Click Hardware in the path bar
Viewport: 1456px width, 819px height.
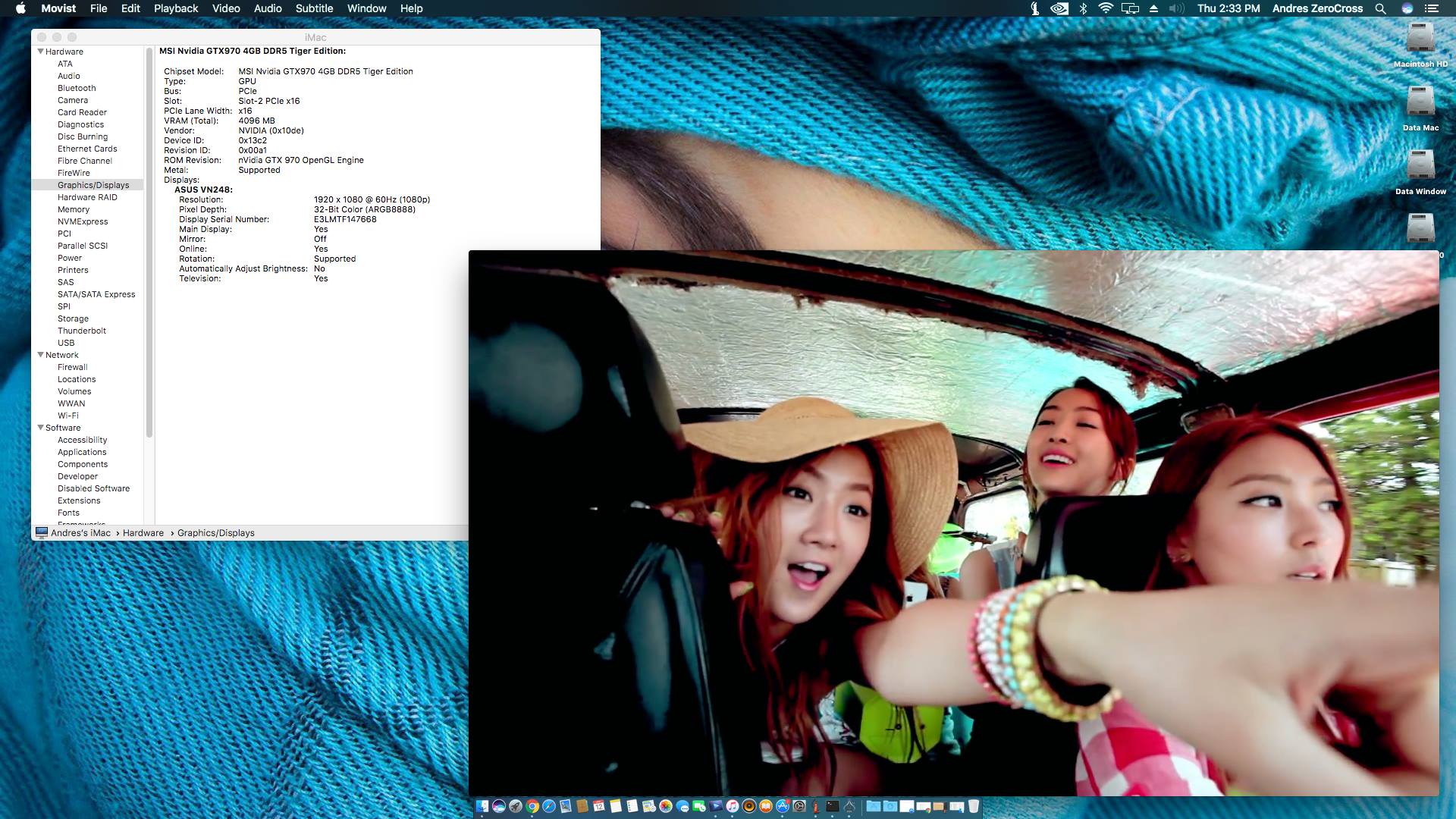(x=143, y=533)
